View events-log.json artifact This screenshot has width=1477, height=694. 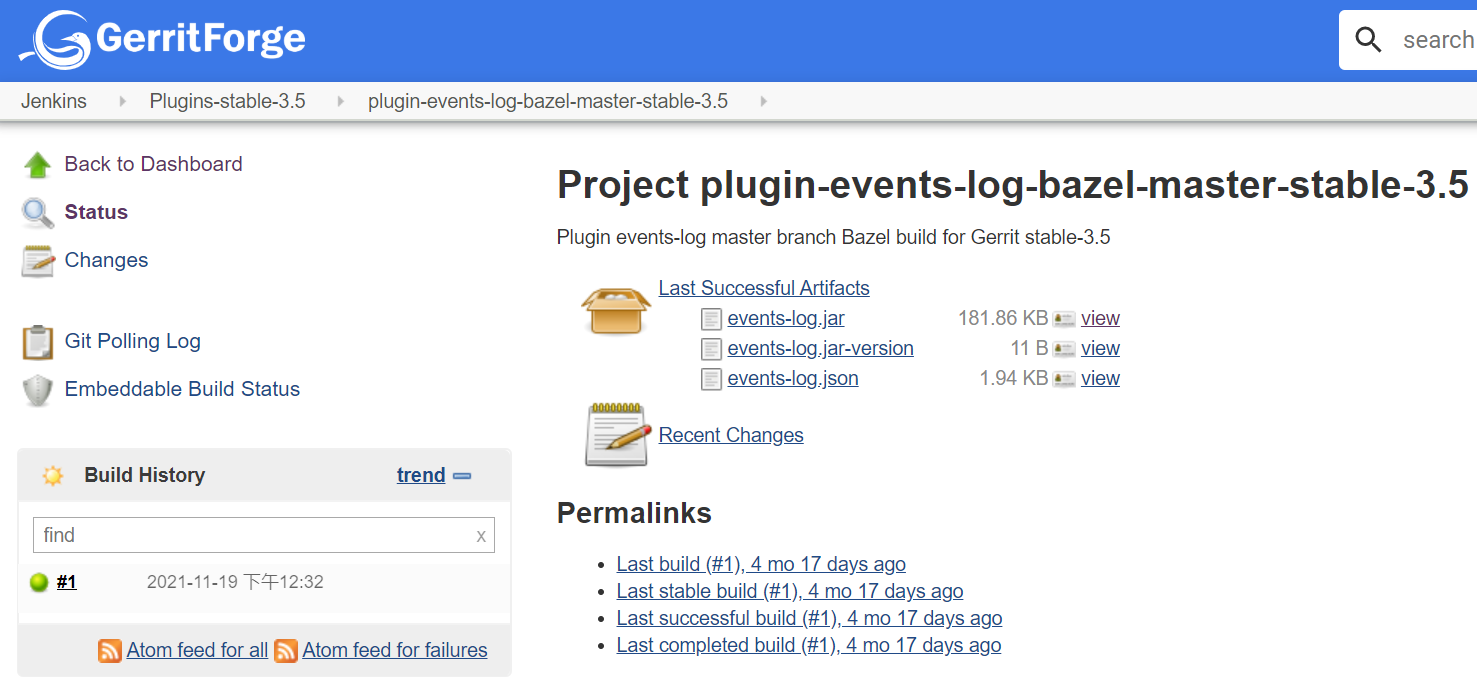(1100, 378)
